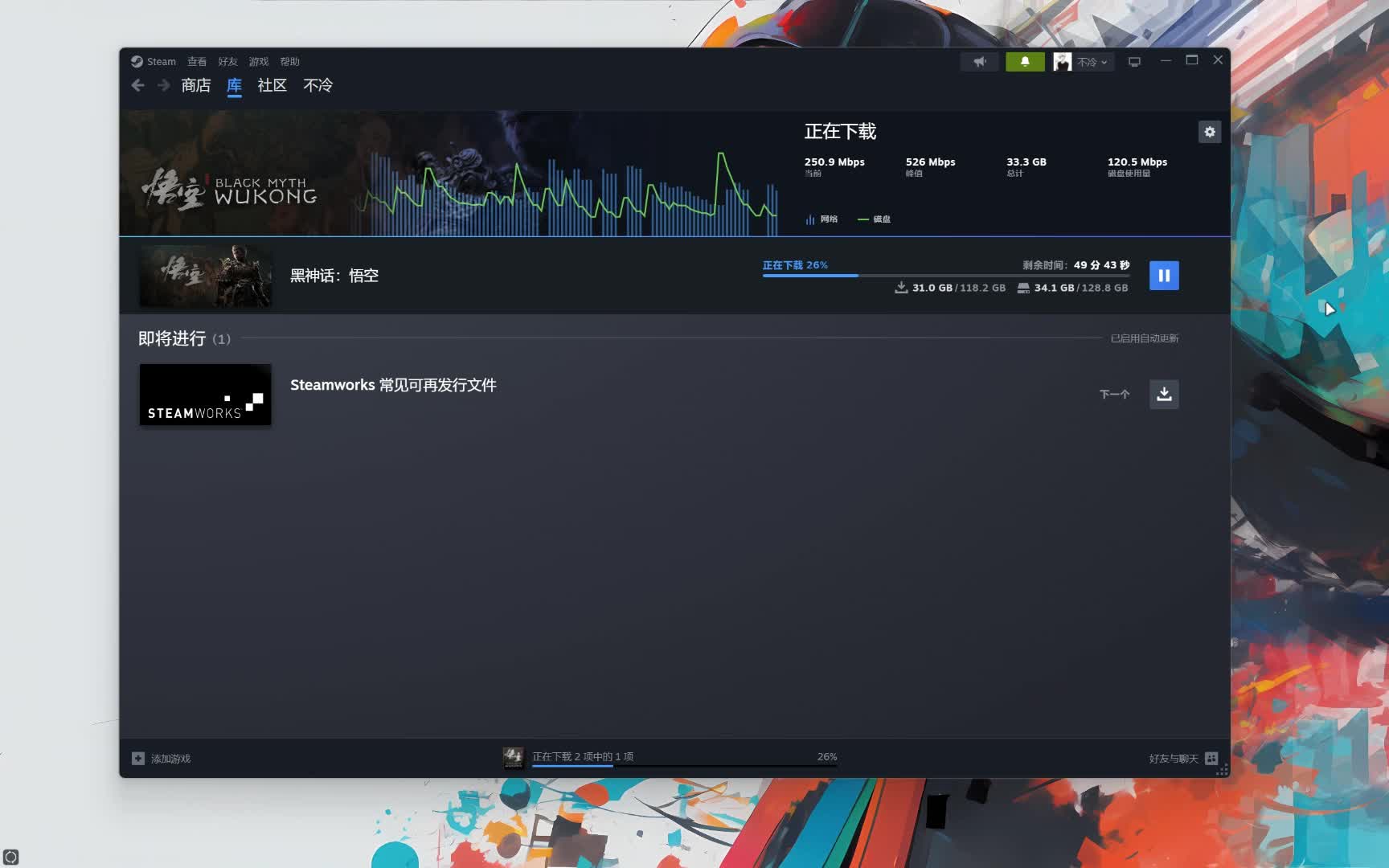Go to the 不冷 profile tab
1389x868 pixels.
coord(318,85)
